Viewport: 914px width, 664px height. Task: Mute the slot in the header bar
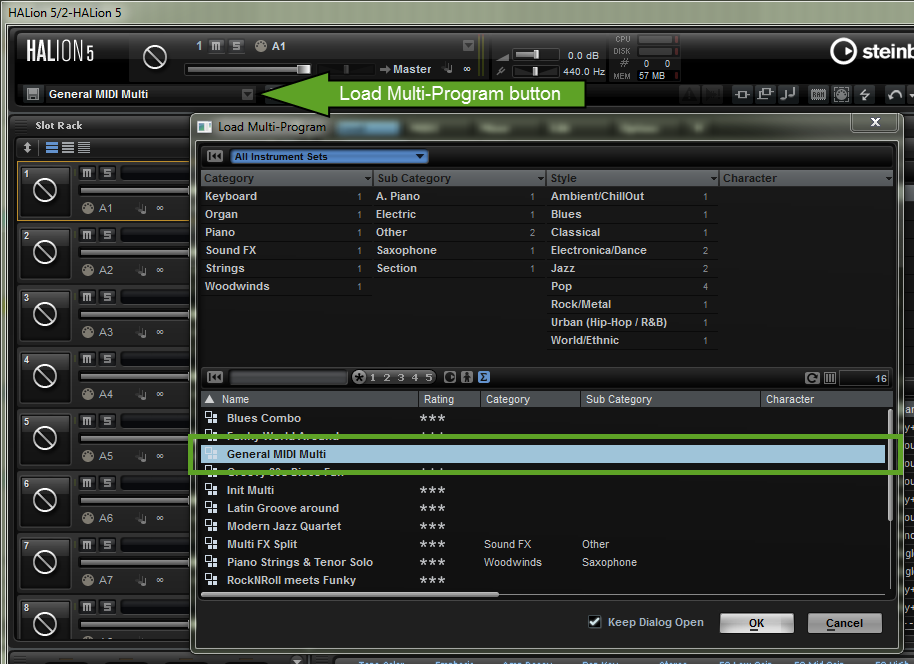tap(216, 46)
